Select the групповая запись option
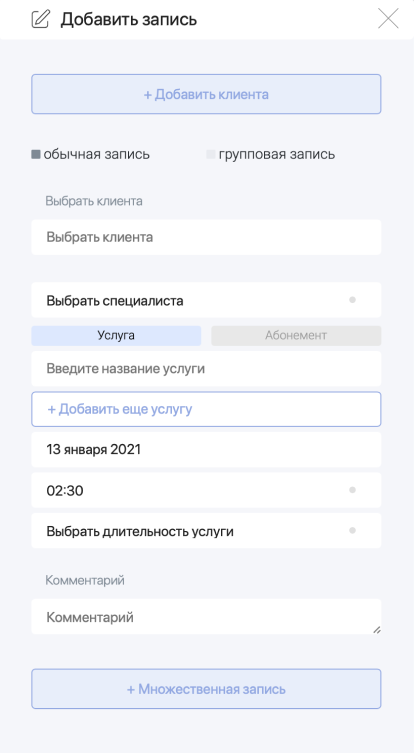This screenshot has width=414, height=753. [x=210, y=155]
